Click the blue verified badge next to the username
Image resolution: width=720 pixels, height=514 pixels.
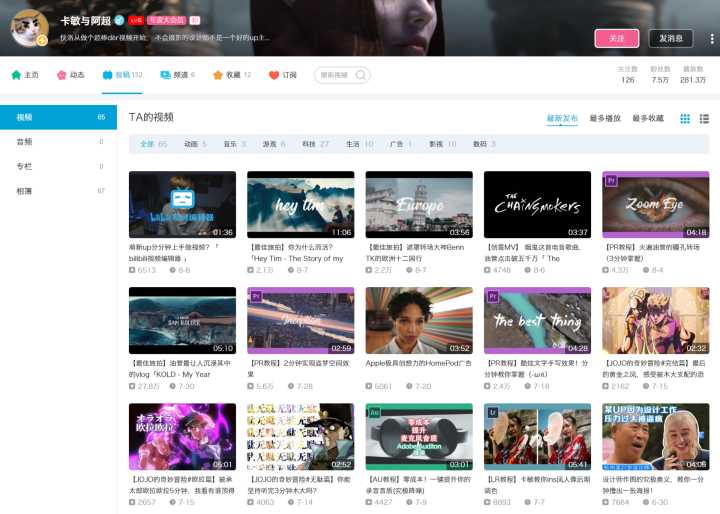tap(119, 20)
